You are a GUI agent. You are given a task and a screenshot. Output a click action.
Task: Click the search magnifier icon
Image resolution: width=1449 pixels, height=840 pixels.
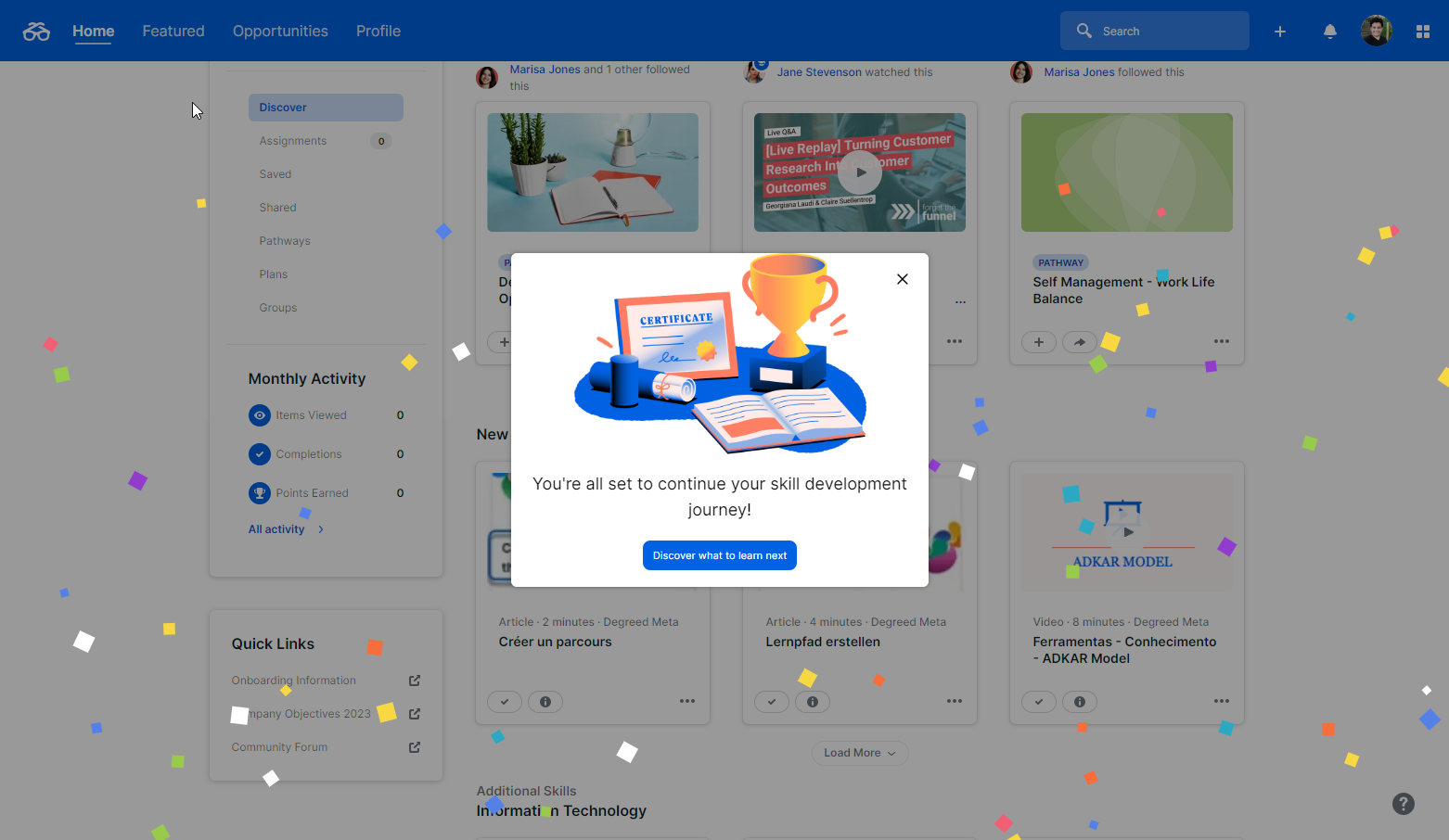(x=1084, y=31)
